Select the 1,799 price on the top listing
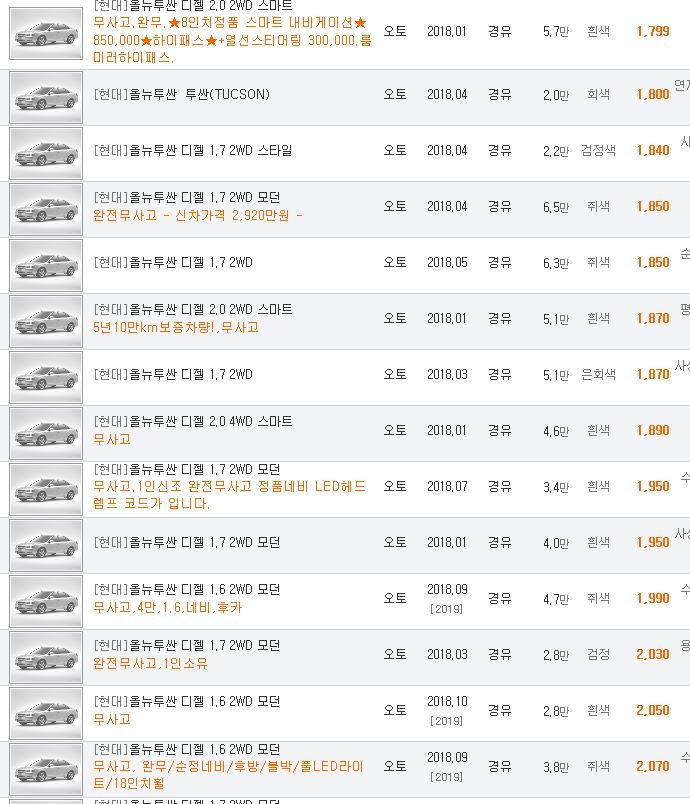 pos(653,31)
